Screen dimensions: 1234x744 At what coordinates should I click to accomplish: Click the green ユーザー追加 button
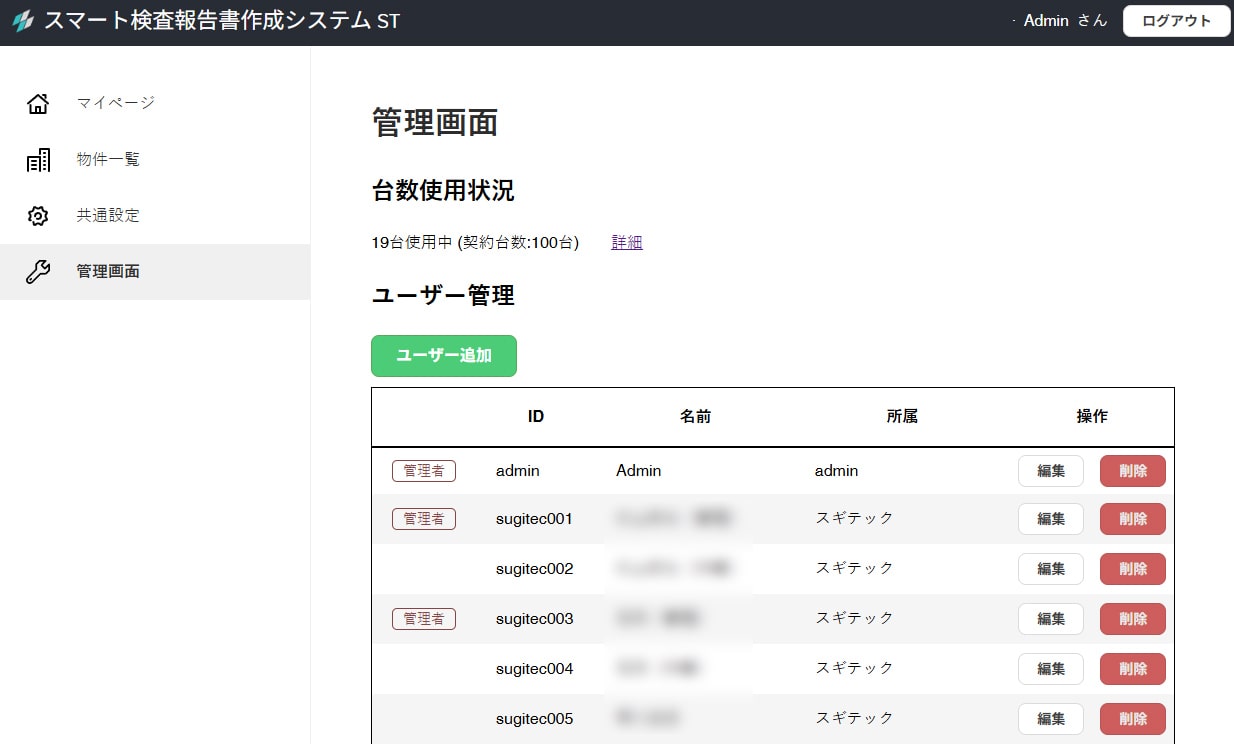point(444,356)
